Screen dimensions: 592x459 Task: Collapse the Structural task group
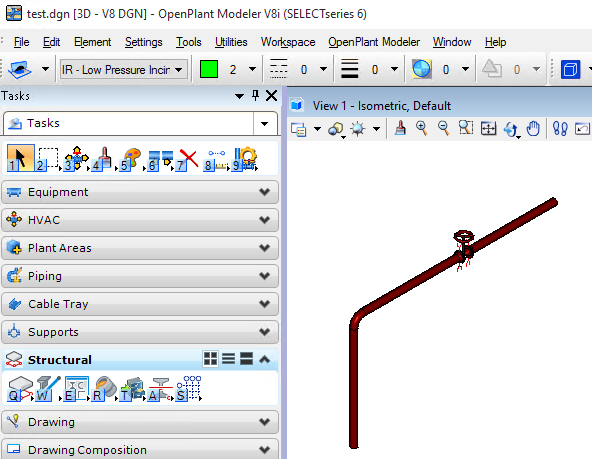pos(264,359)
